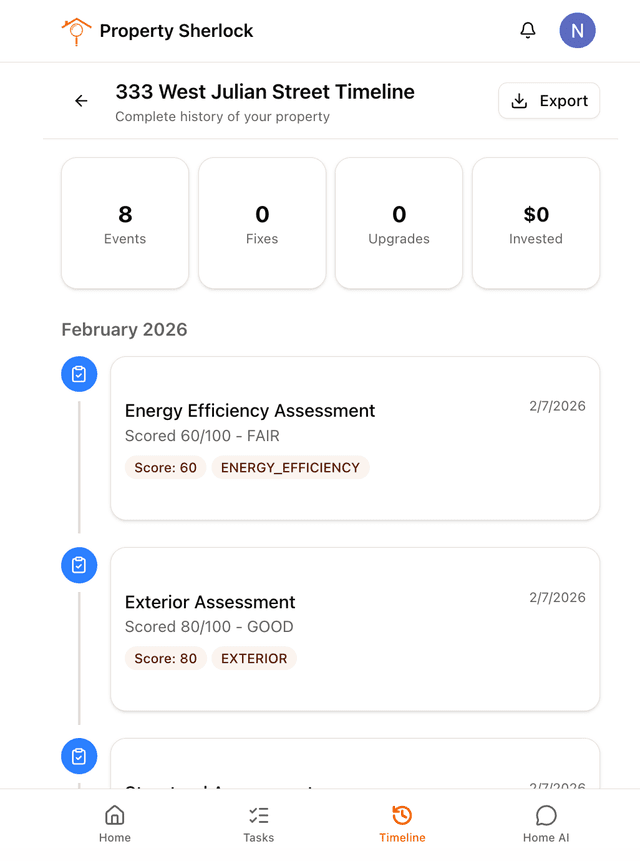Open the notifications bell

tap(528, 31)
